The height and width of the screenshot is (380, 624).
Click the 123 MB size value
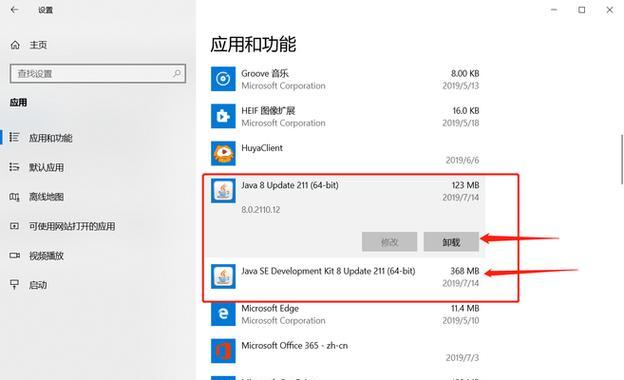pyautogui.click(x=465, y=185)
